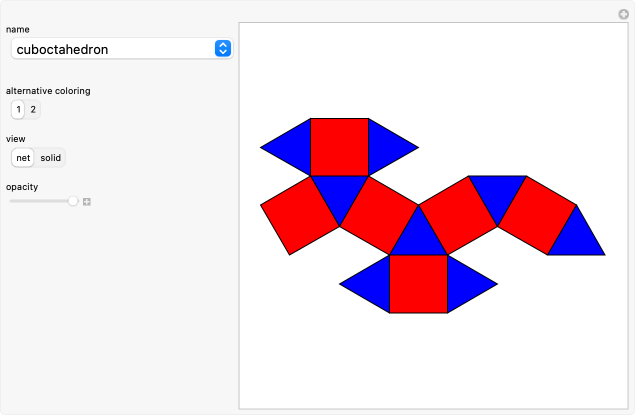The height and width of the screenshot is (416, 635).
Task: Click the opacity slider thumb
Action: coord(73,201)
